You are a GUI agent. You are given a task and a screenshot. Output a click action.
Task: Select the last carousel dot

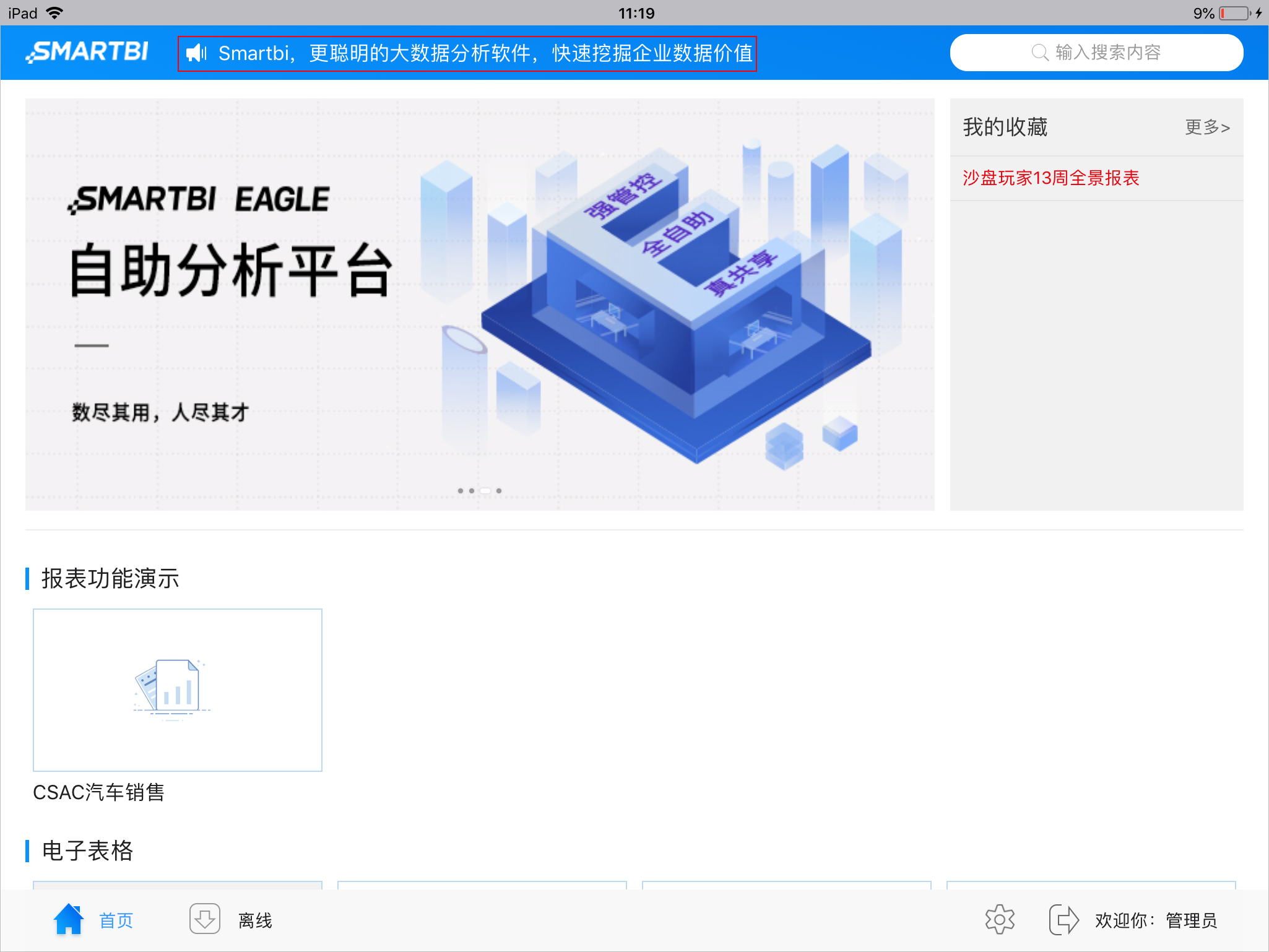tap(499, 491)
